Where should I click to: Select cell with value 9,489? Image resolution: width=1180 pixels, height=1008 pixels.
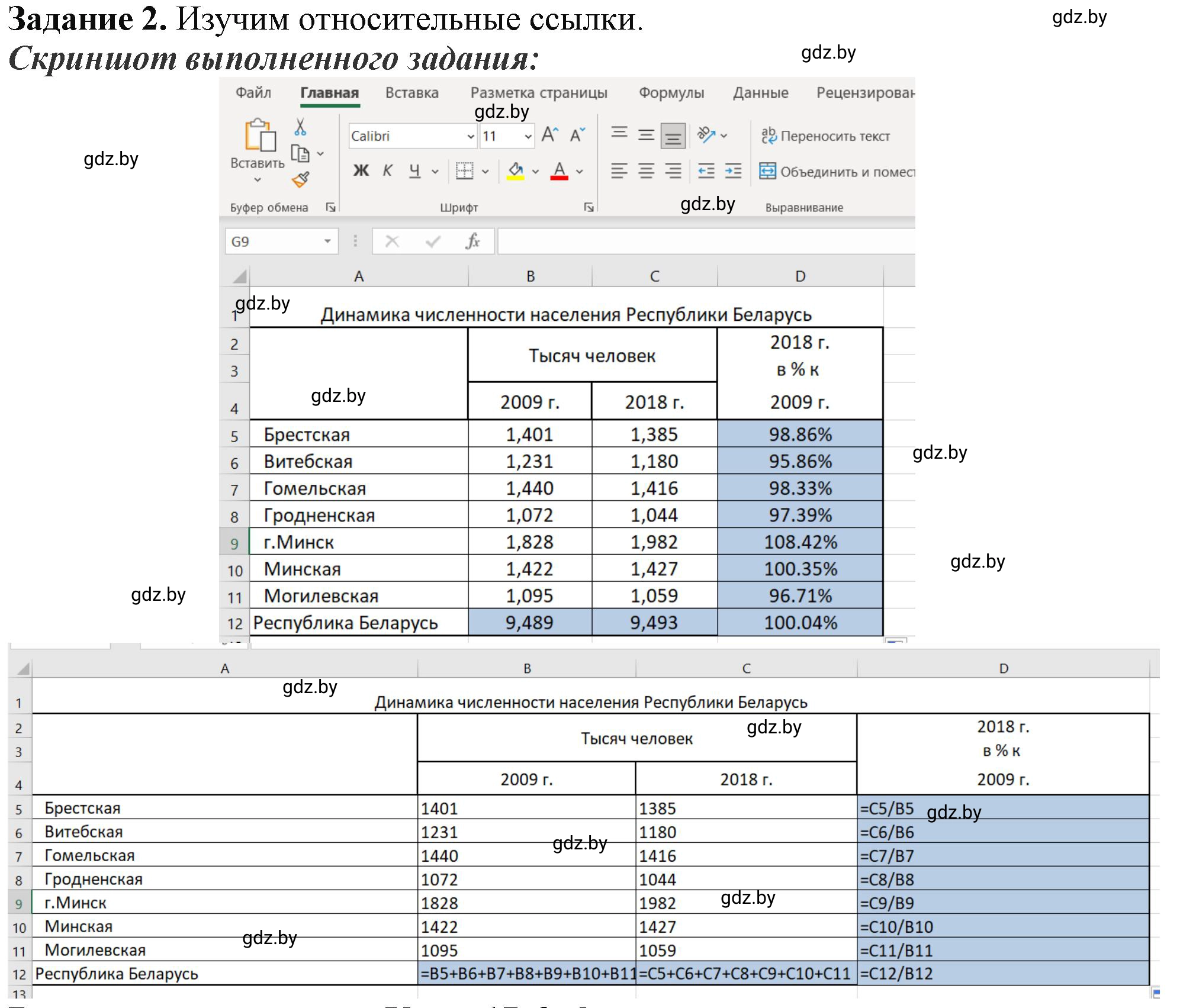[x=530, y=623]
